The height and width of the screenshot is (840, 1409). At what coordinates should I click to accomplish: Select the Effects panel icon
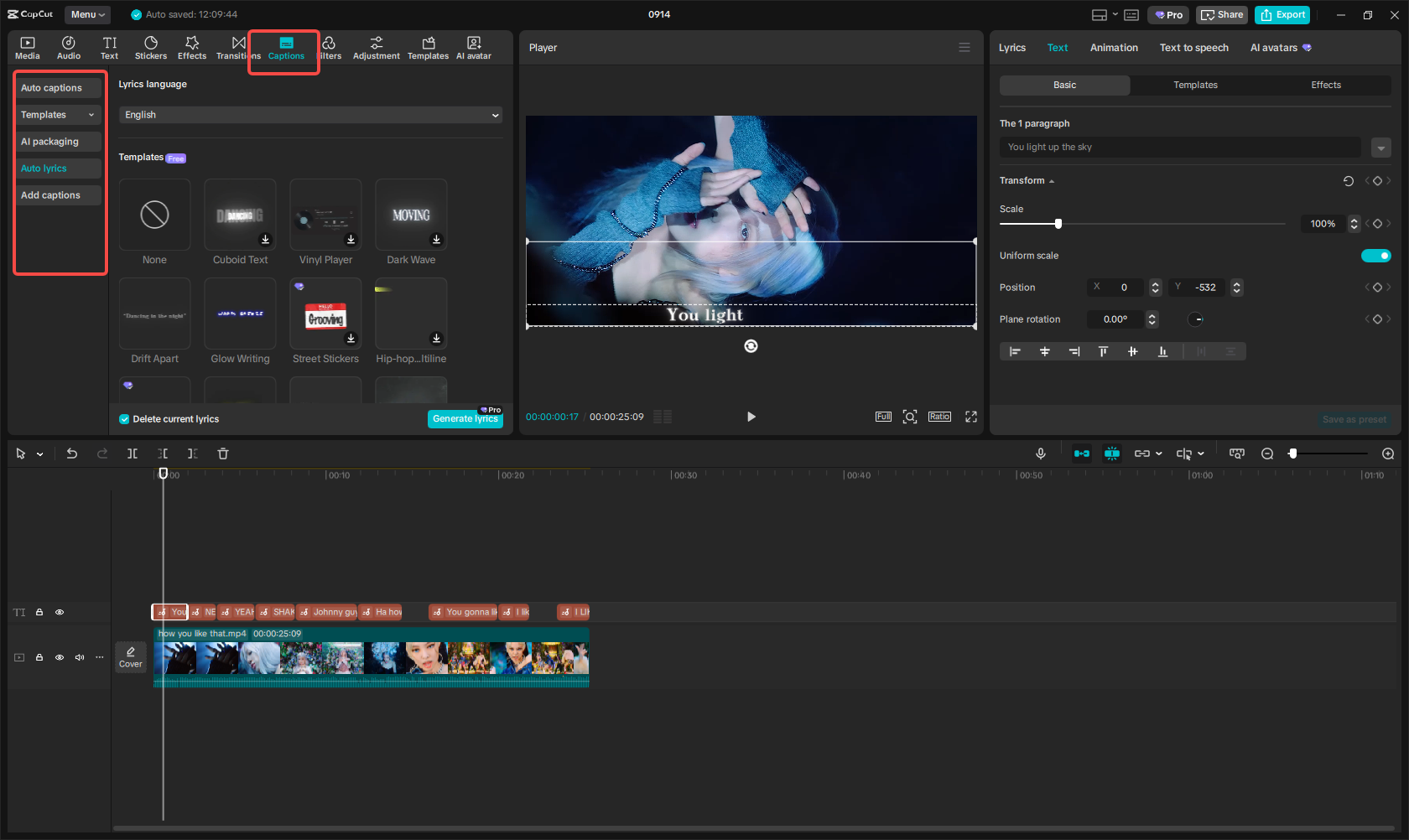(x=192, y=46)
